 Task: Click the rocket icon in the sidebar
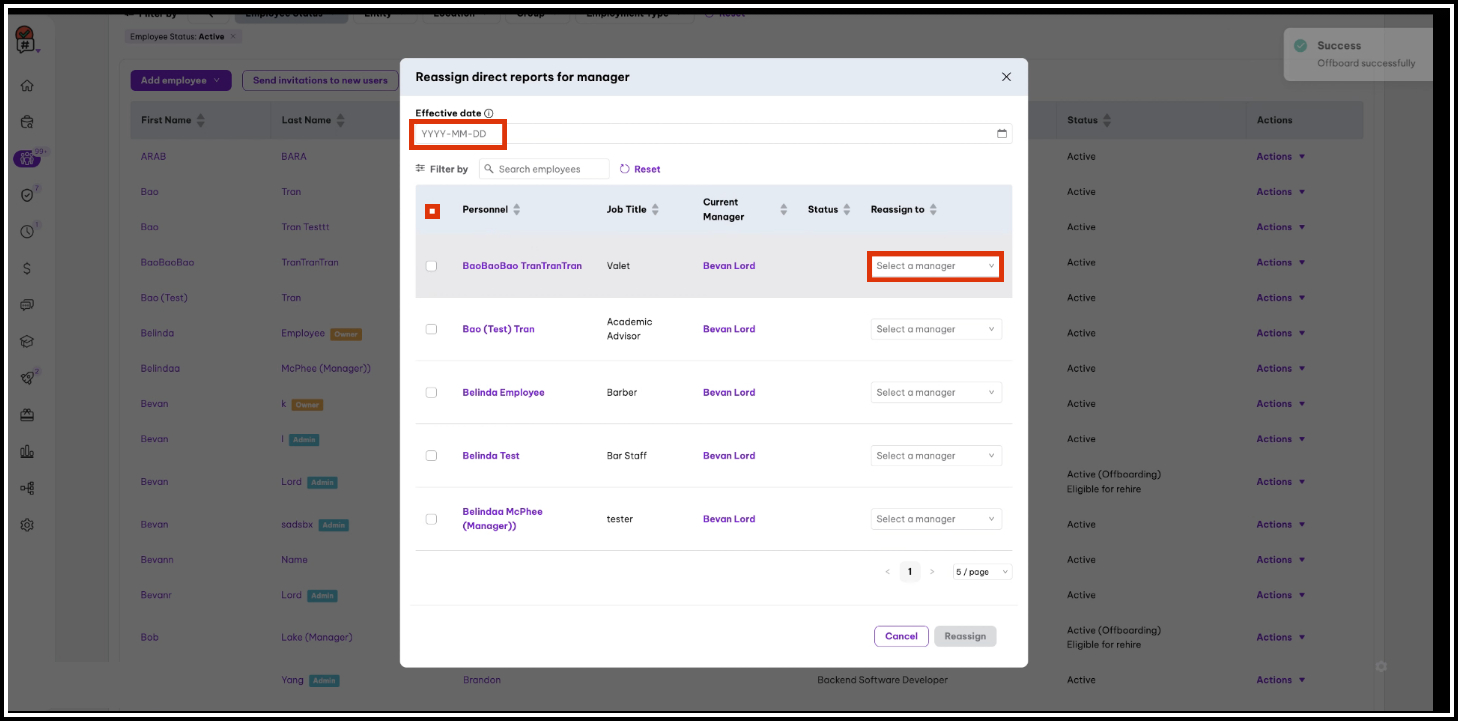tap(27, 377)
